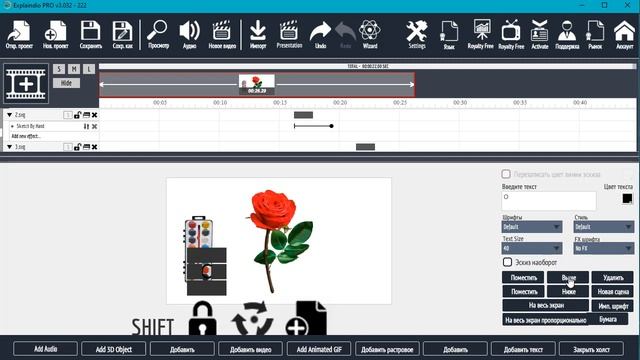The height and width of the screenshot is (360, 640).
Task: Click the Удалить delete button
Action: pyautogui.click(x=613, y=278)
